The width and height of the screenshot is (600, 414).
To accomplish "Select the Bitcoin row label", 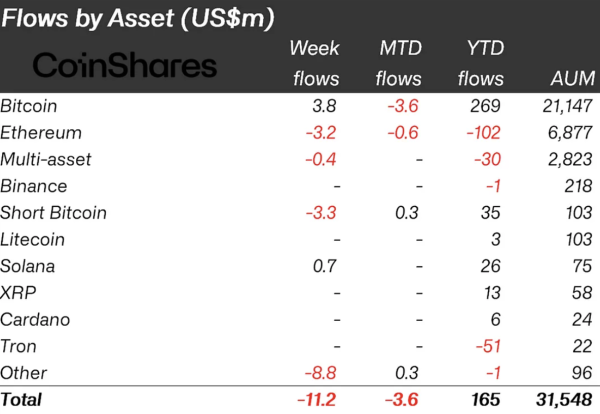I will 29,105.
